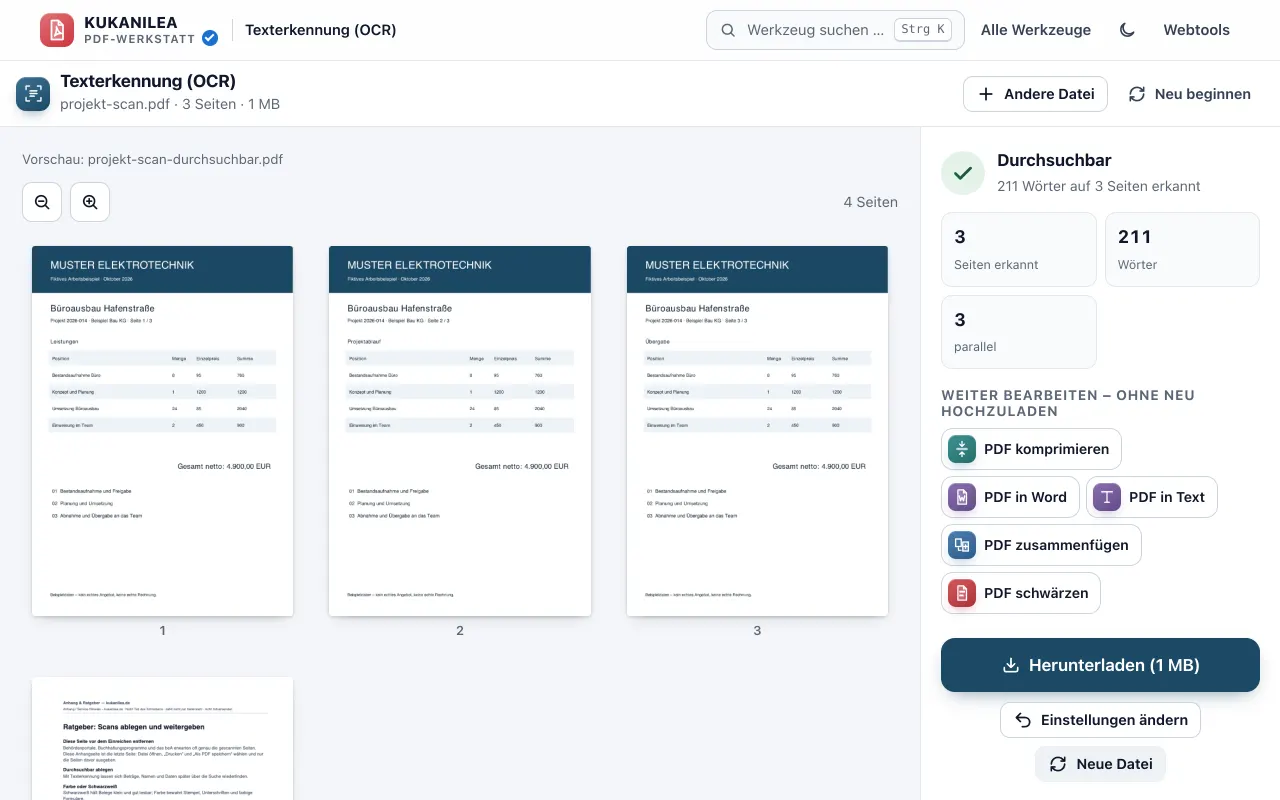Click the refresh icon in Neu beginnen

tap(1137, 94)
